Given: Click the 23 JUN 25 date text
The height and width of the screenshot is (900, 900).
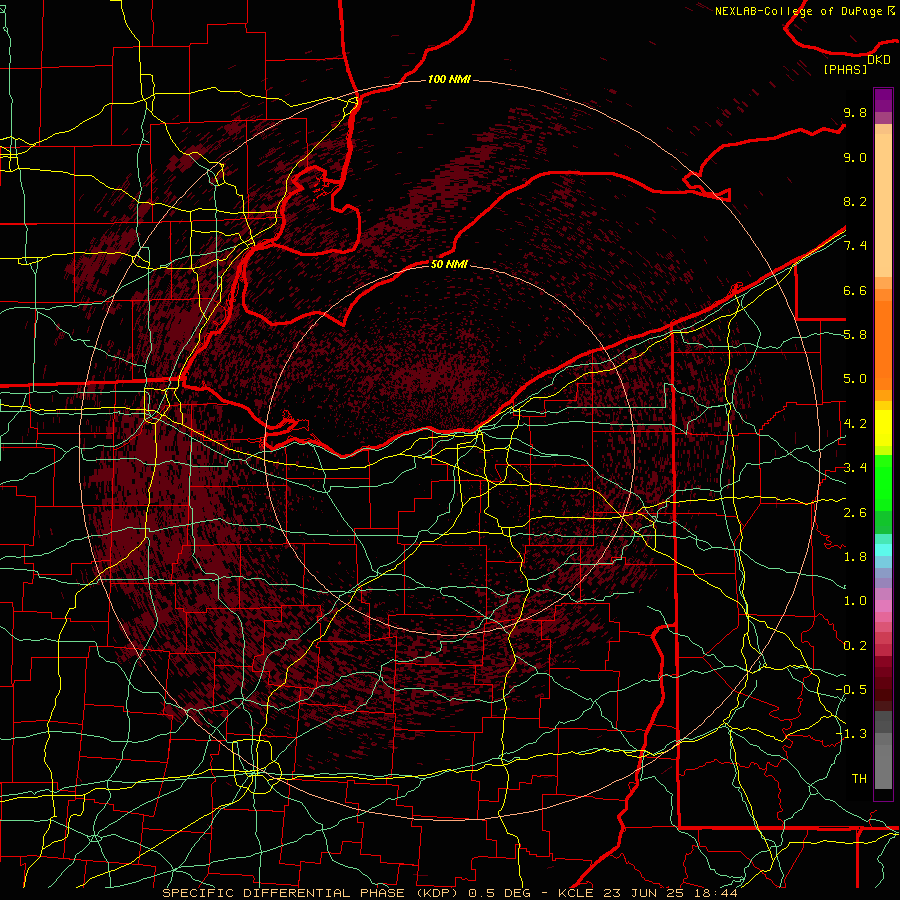Looking at the screenshot, I should pos(641,893).
